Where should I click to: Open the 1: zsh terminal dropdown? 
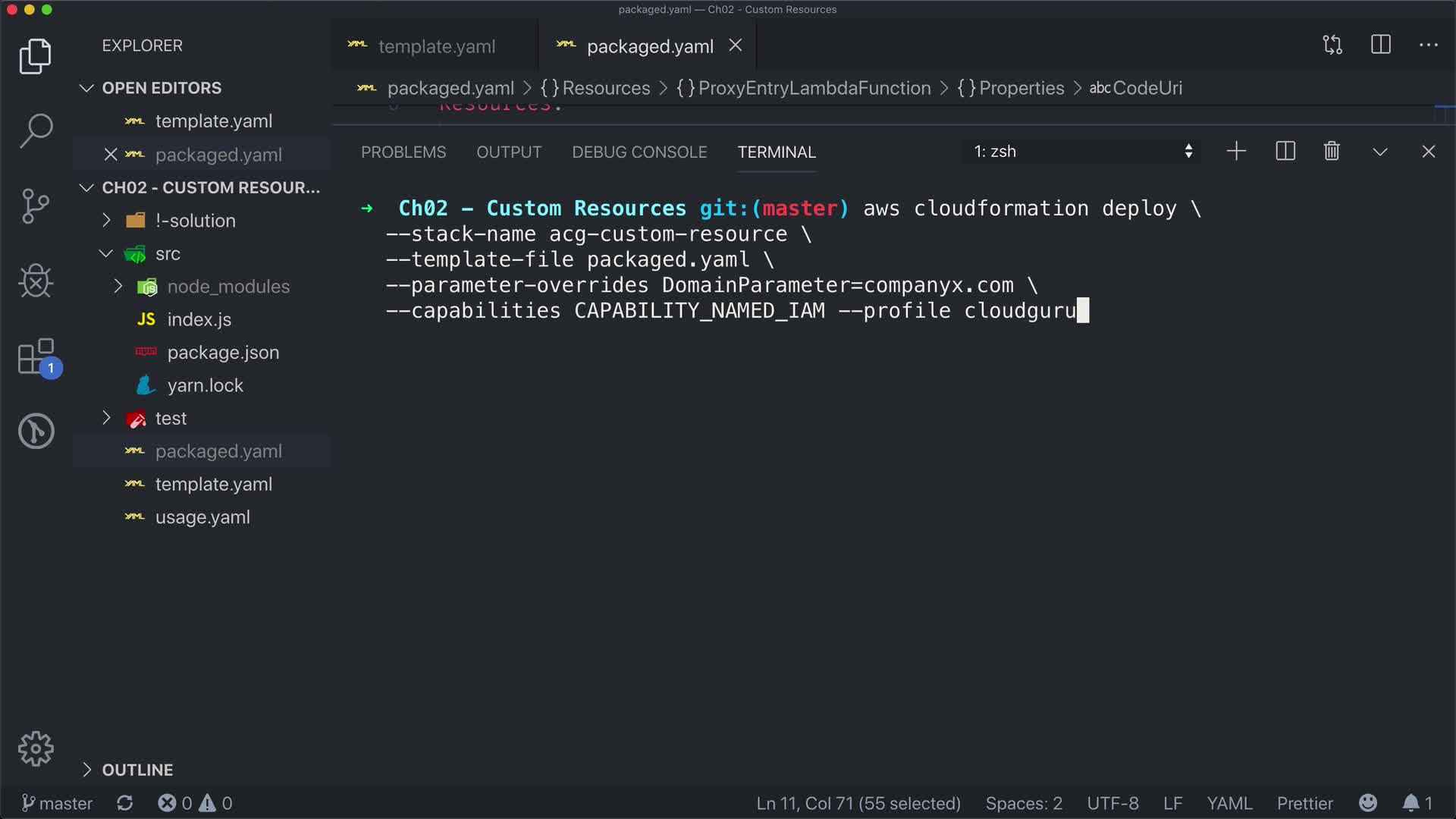1082,152
